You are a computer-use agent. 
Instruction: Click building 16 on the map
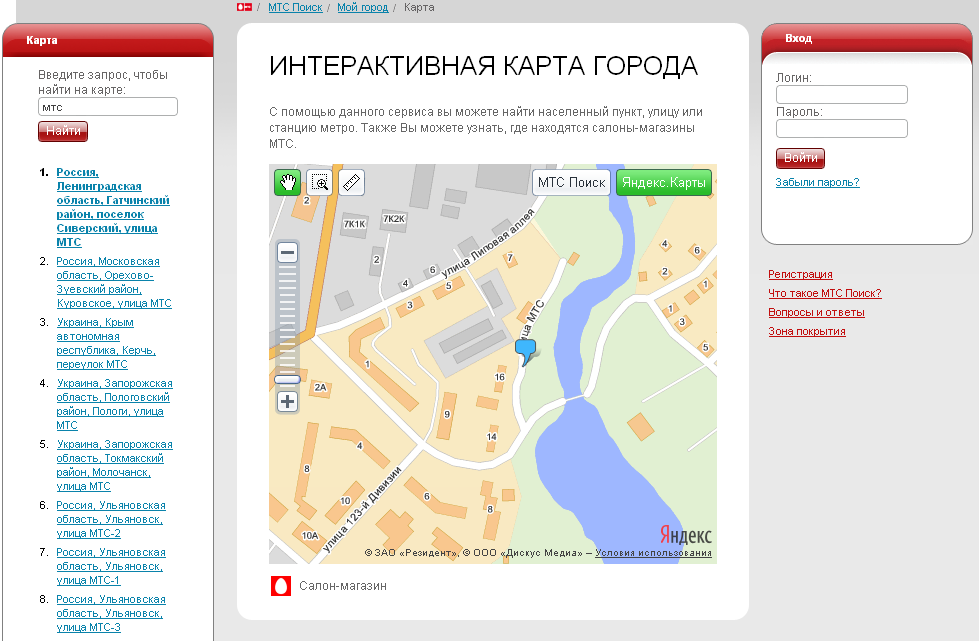pyautogui.click(x=499, y=377)
